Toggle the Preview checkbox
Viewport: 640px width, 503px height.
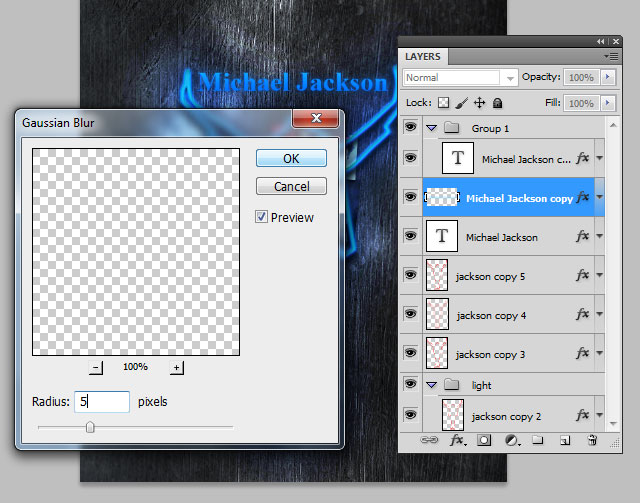(x=261, y=217)
